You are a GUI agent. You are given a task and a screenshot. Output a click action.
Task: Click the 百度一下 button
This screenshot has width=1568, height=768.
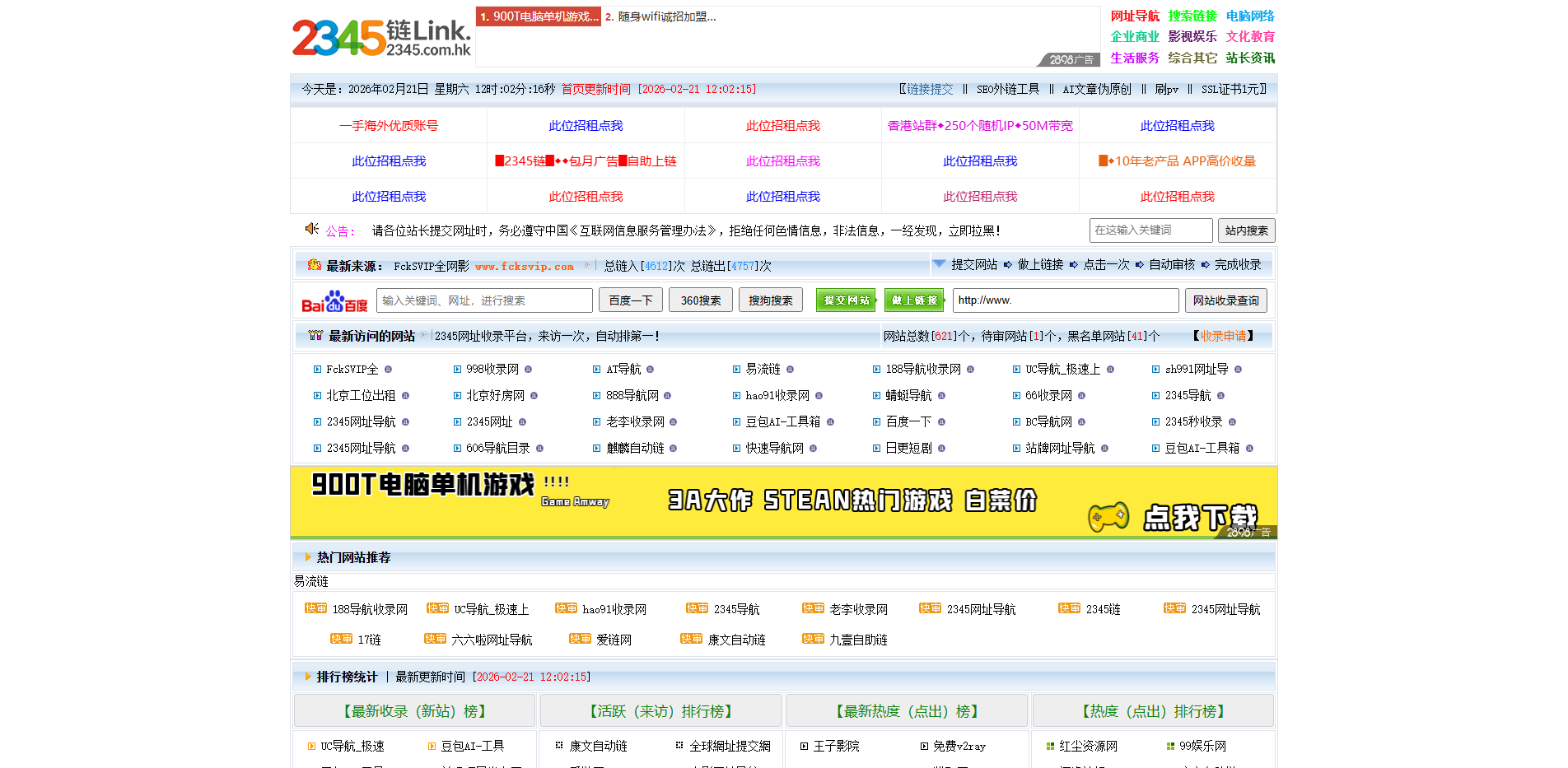point(630,300)
